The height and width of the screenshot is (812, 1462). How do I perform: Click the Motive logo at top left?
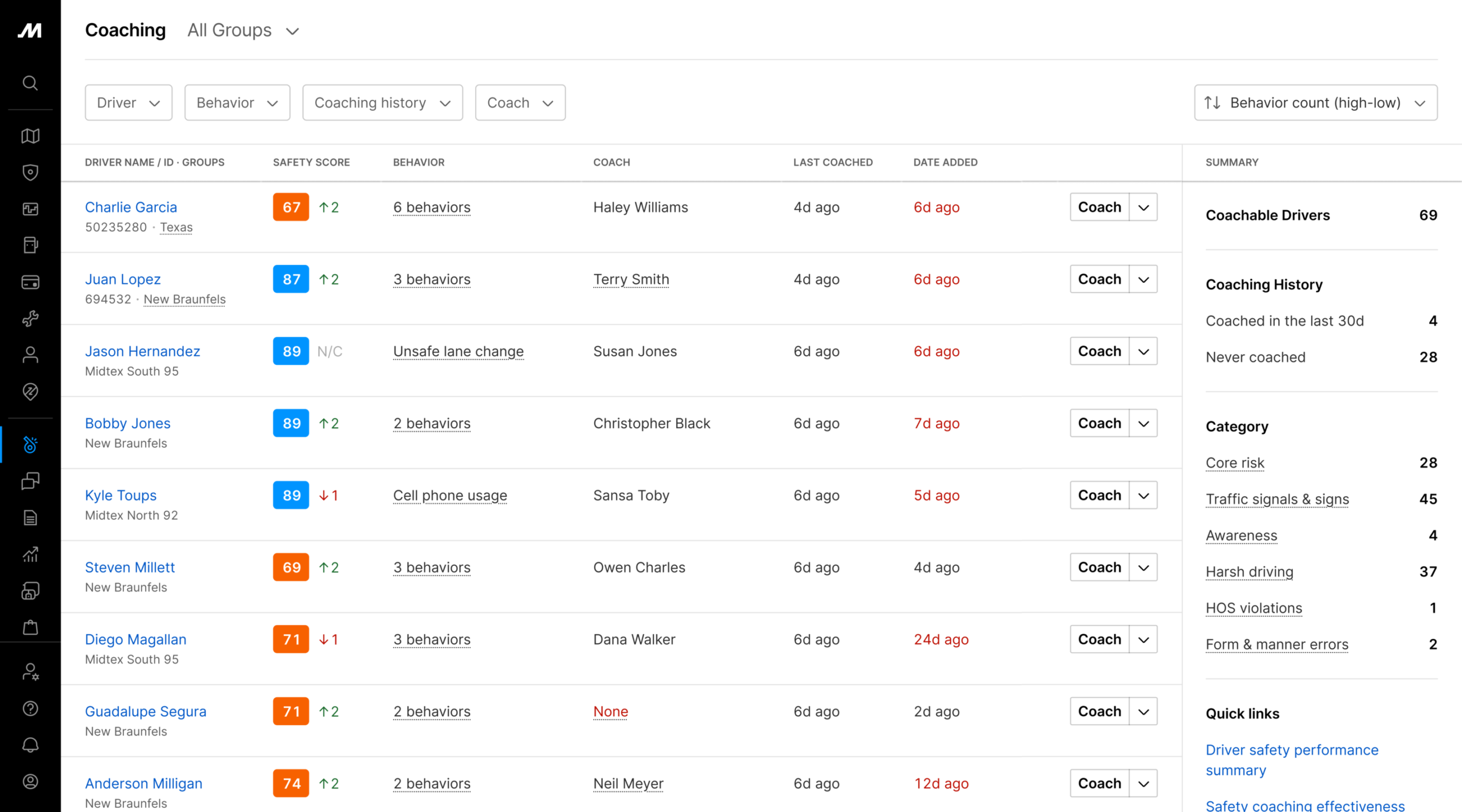30,30
